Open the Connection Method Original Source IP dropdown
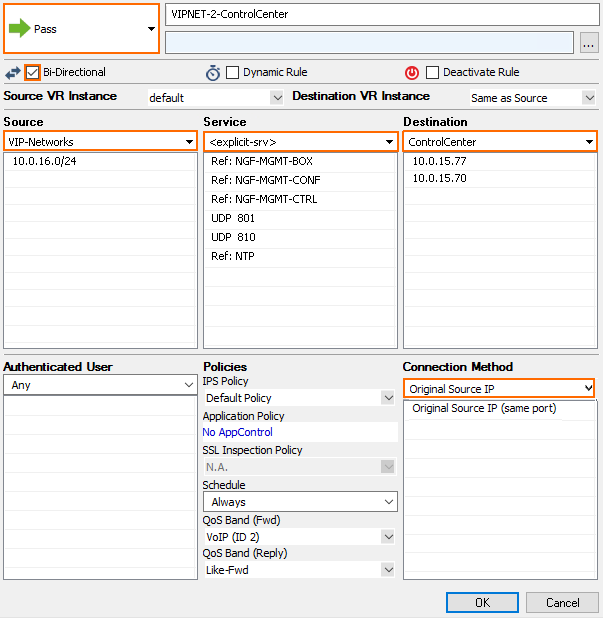The height and width of the screenshot is (618, 603). coord(499,389)
